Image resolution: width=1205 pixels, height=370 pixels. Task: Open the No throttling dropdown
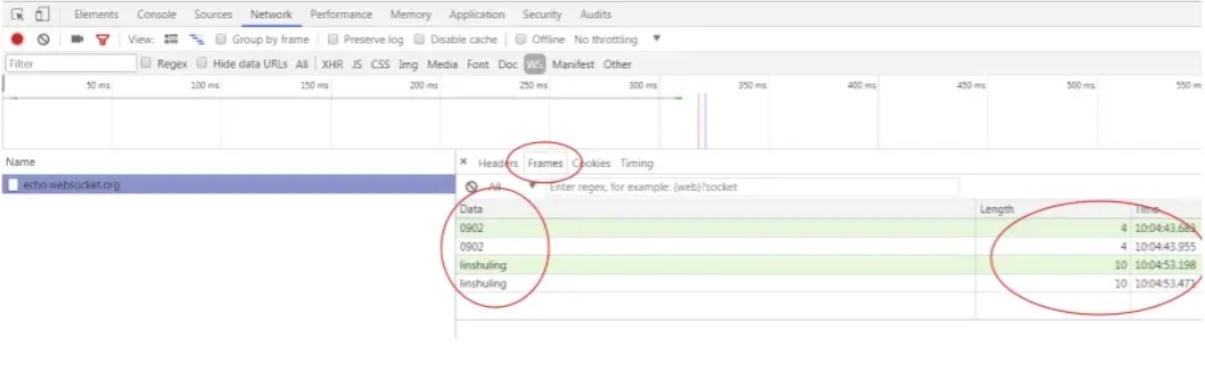[617, 40]
